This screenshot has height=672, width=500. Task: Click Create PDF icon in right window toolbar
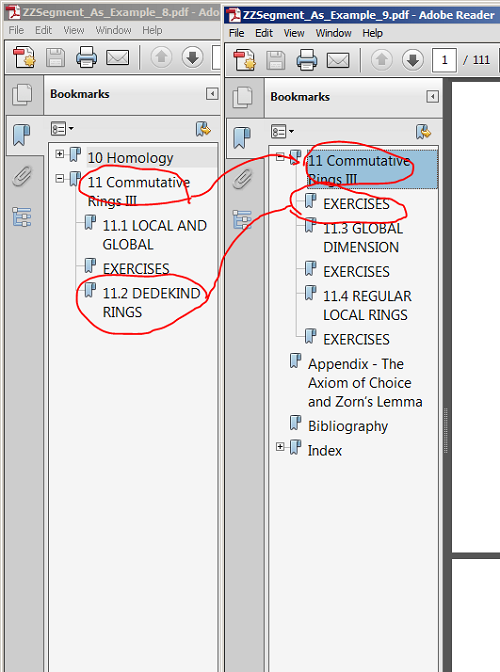pos(244,60)
